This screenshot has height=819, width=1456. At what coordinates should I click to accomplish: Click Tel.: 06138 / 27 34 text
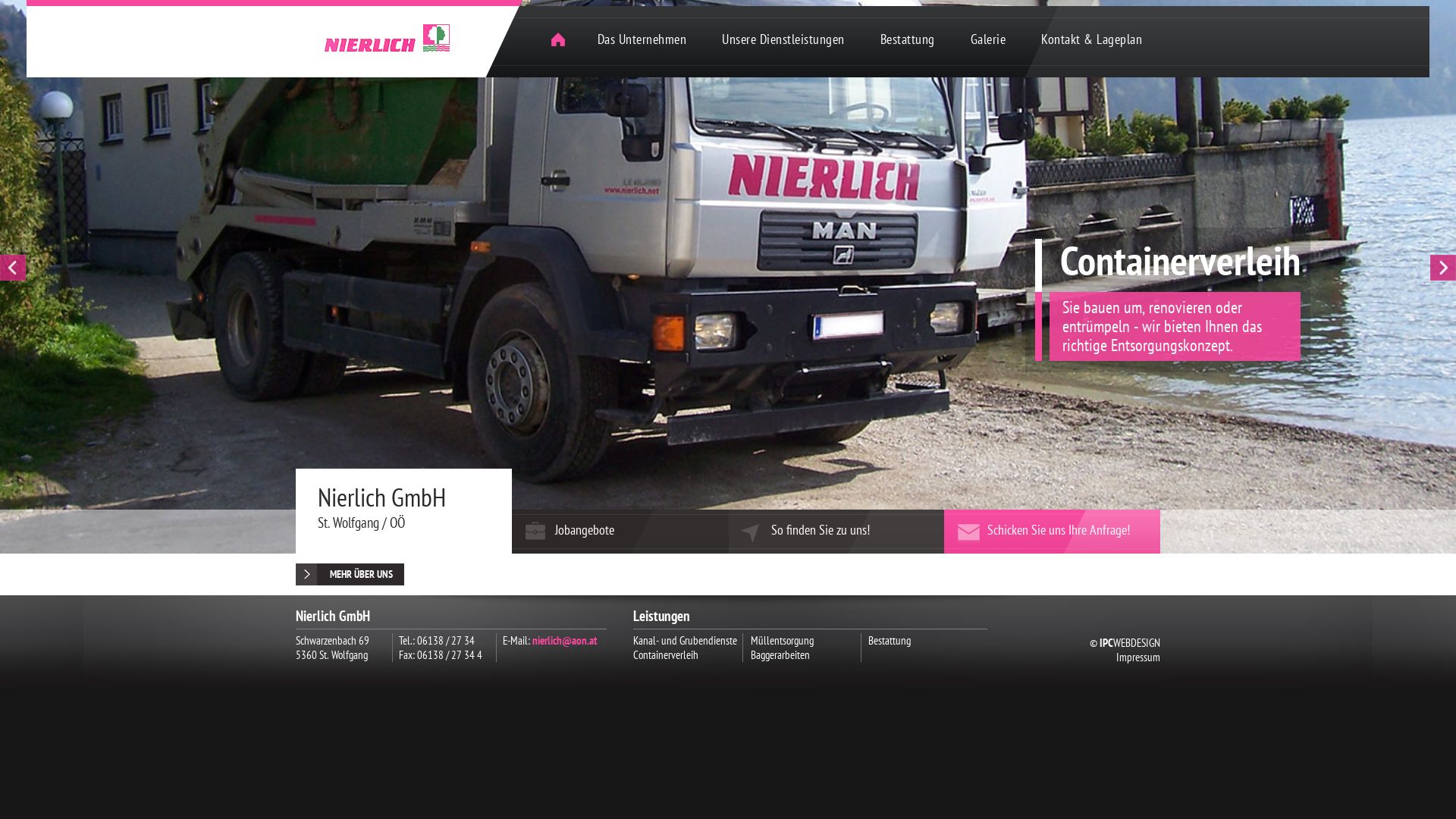pos(437,641)
